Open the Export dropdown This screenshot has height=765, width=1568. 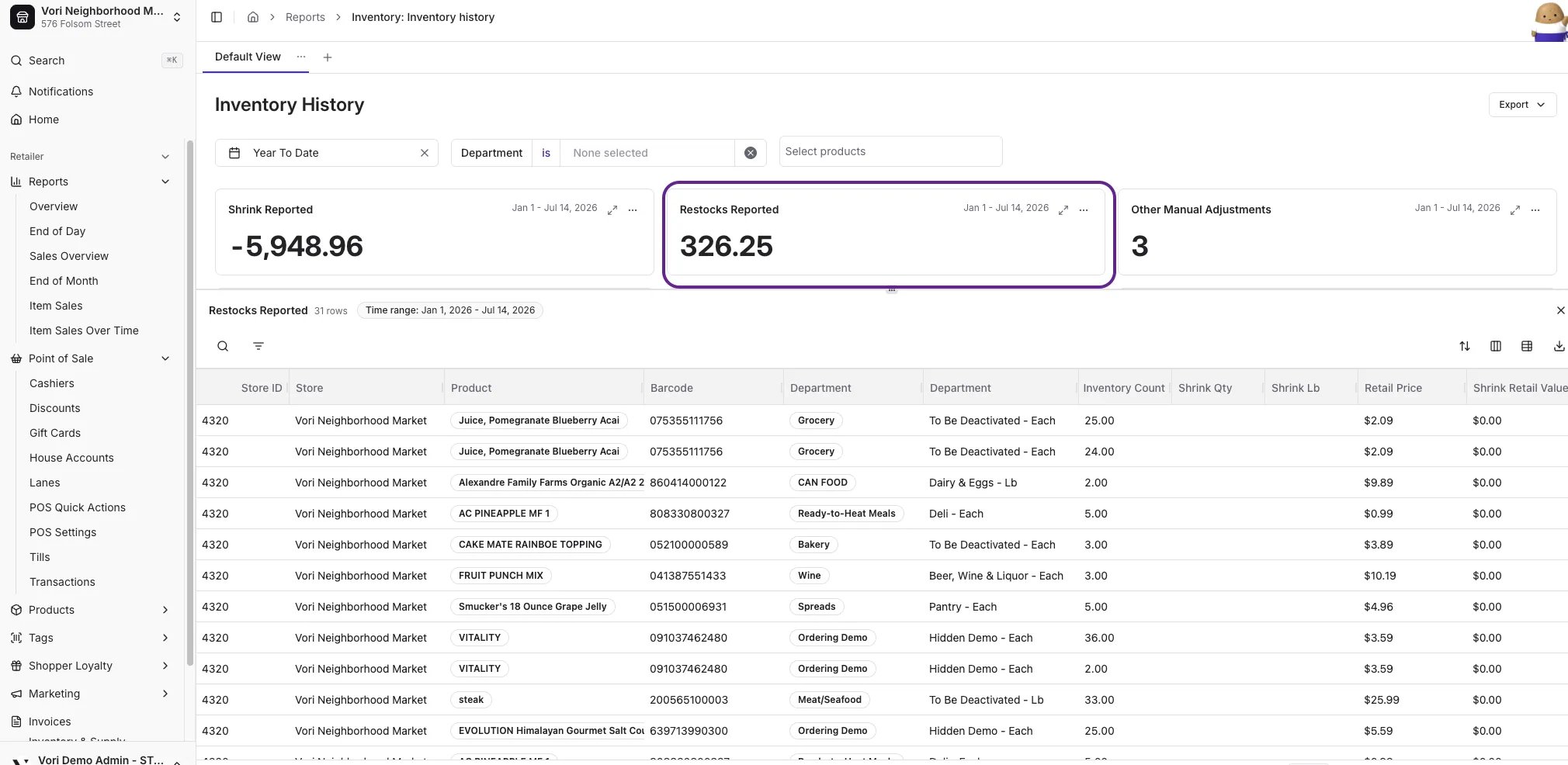(x=1522, y=105)
